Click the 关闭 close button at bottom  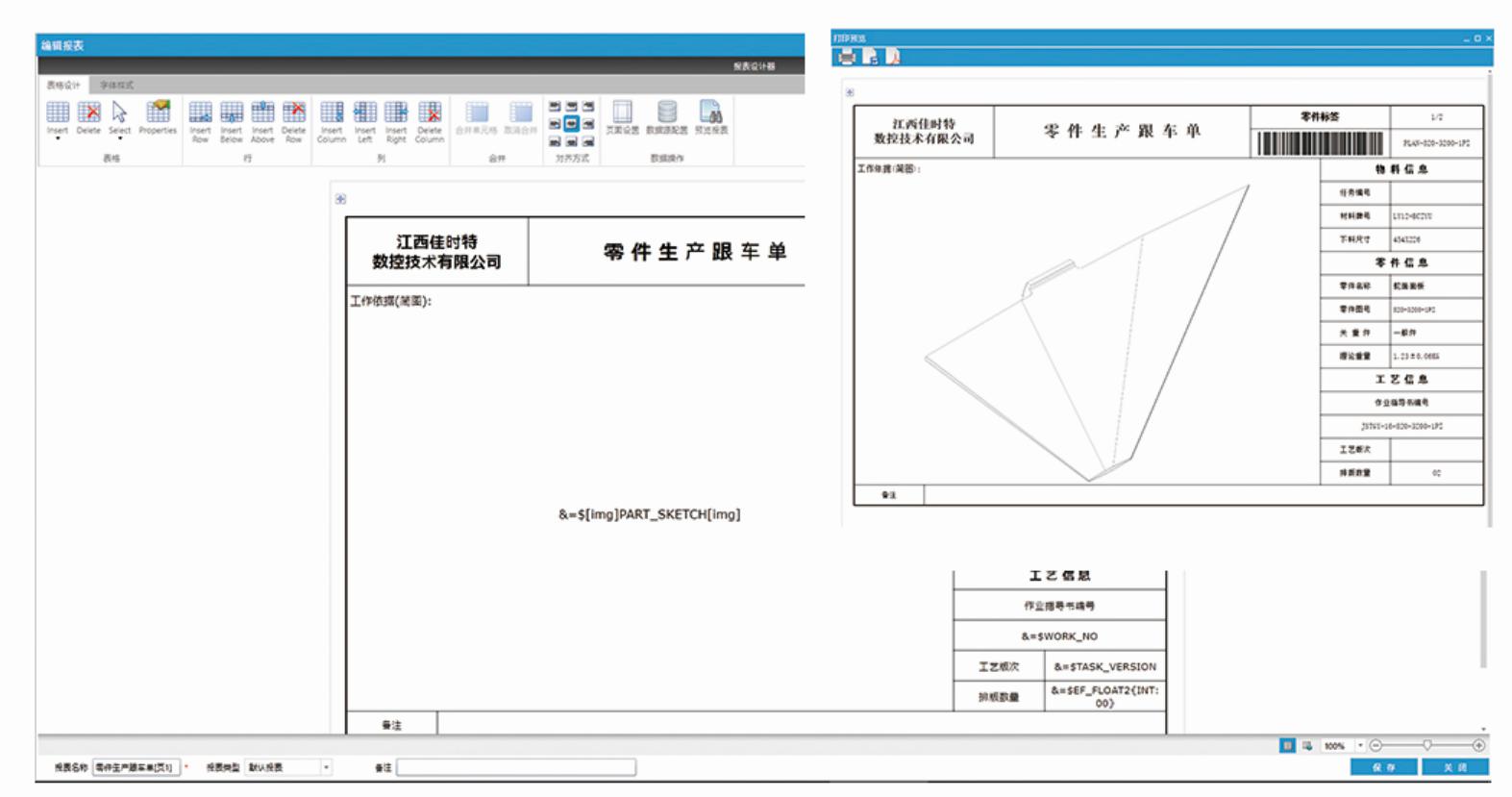click(x=1455, y=767)
